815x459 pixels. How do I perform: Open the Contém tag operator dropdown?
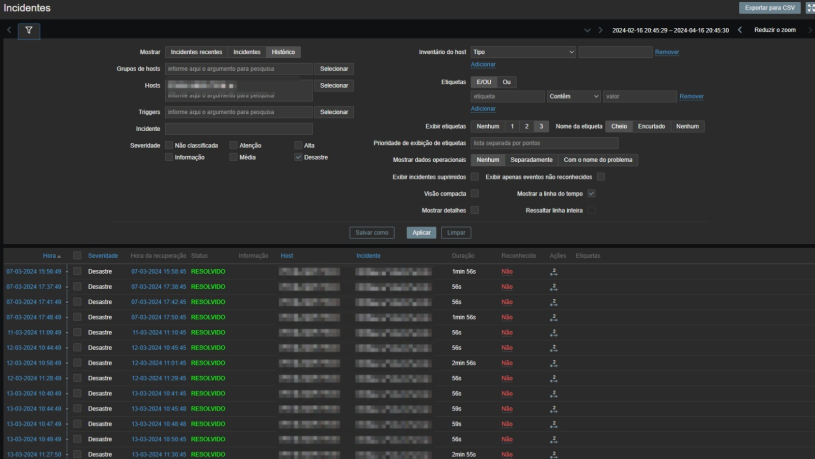(574, 97)
